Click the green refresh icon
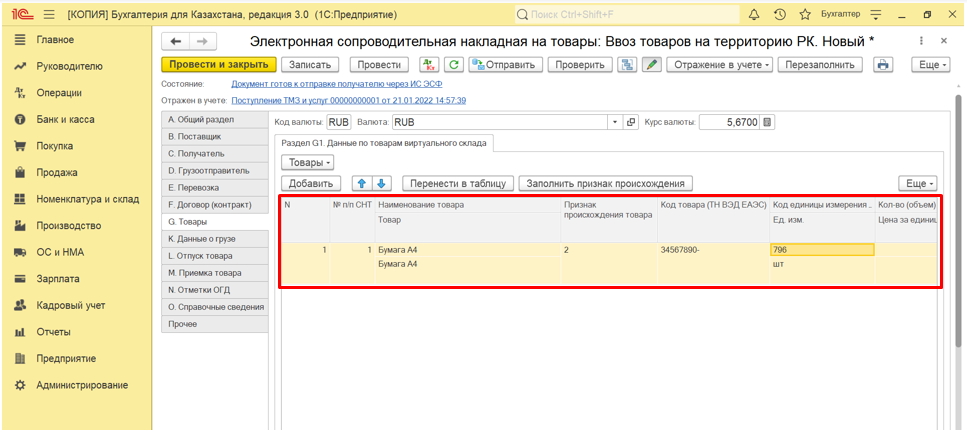Viewport: 967px width, 439px height. (x=453, y=65)
